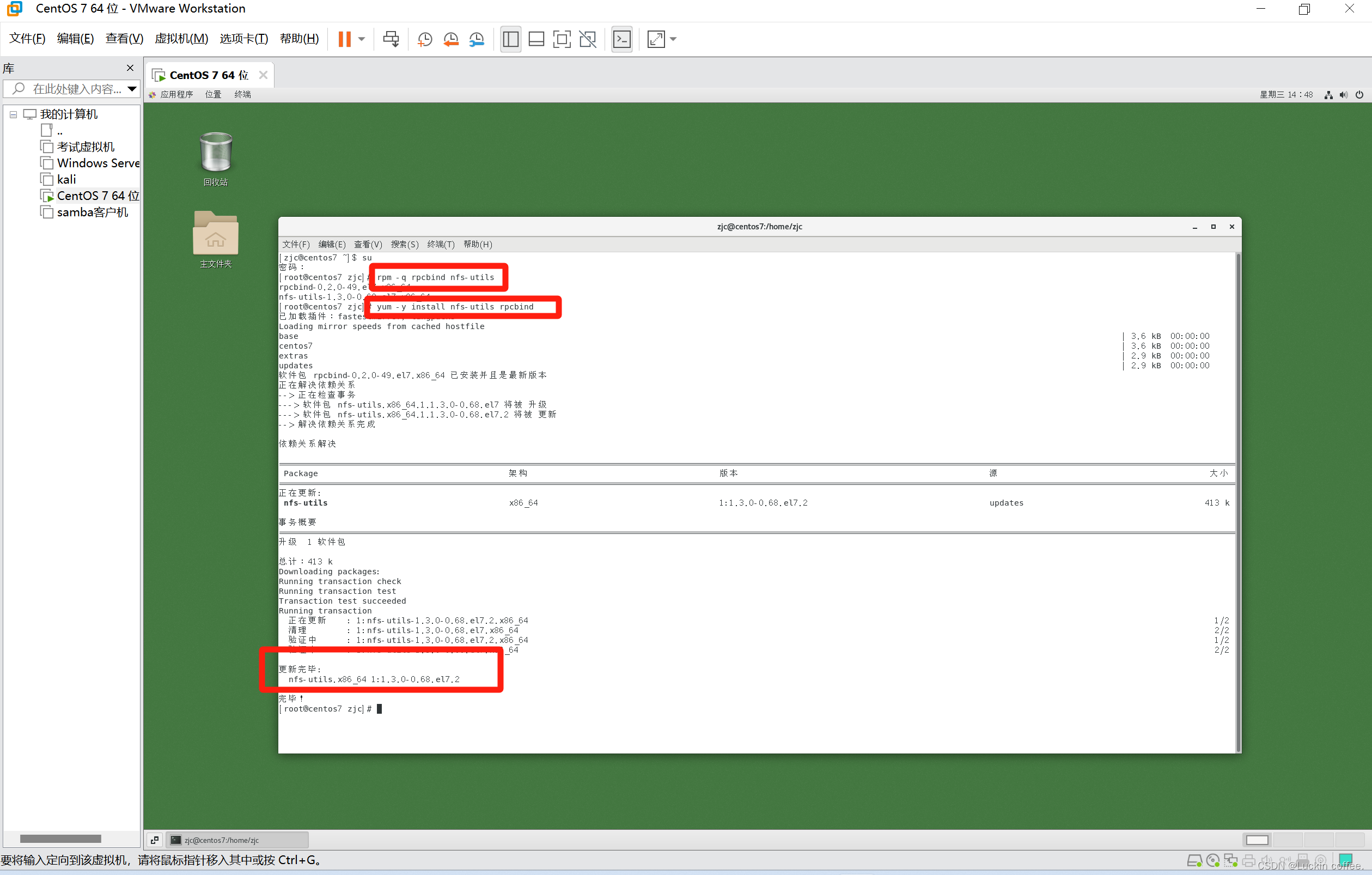The width and height of the screenshot is (1372, 875).
Task: Click 应用程序 in CentOS top bar
Action: coord(176,94)
